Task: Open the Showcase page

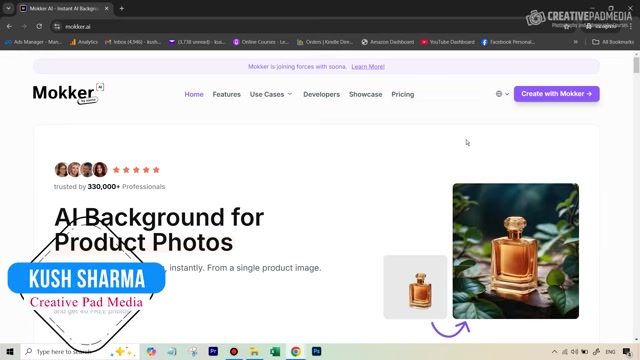Action: pos(366,94)
